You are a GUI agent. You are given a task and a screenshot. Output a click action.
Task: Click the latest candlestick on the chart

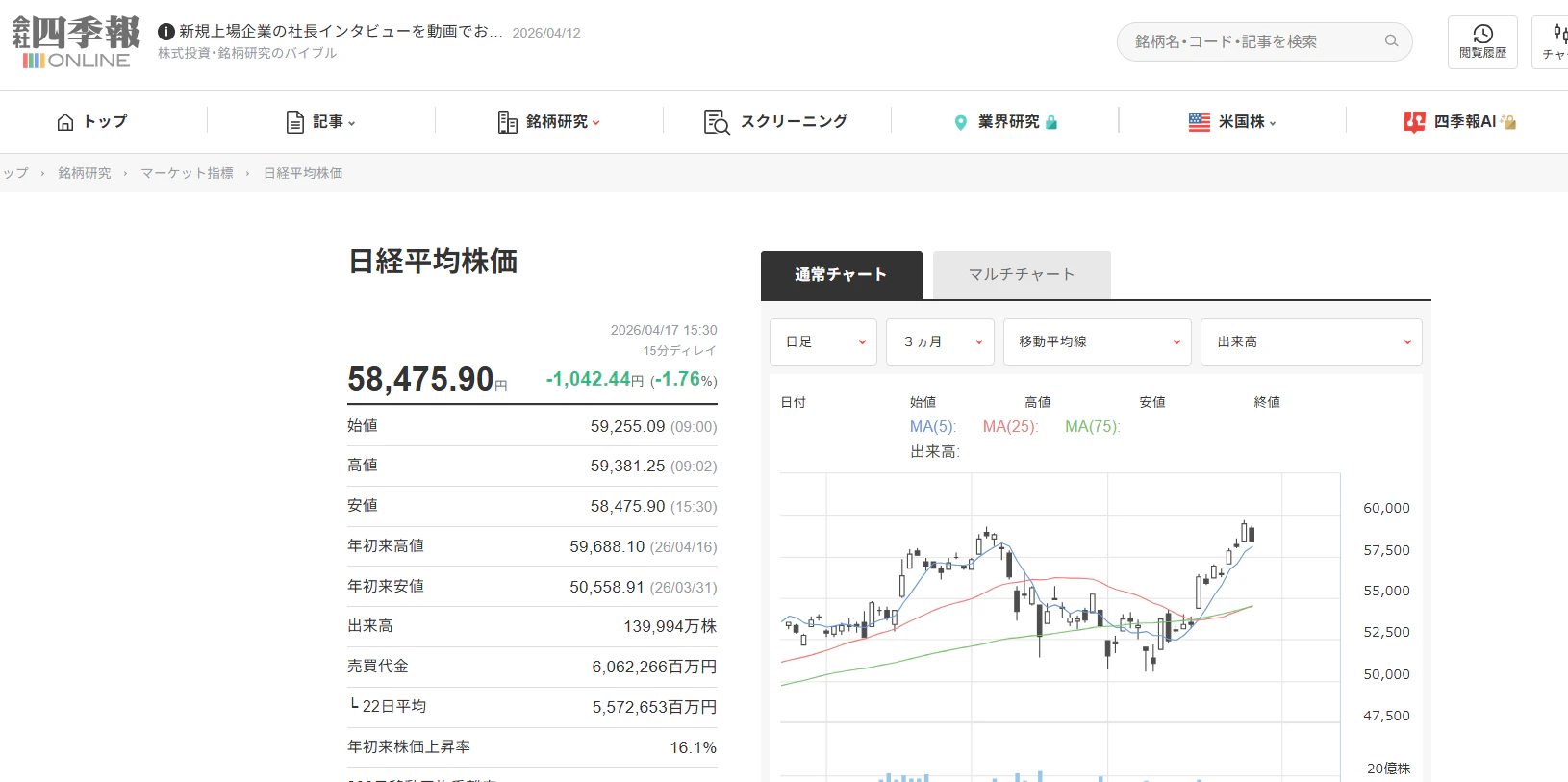pyautogui.click(x=1251, y=534)
